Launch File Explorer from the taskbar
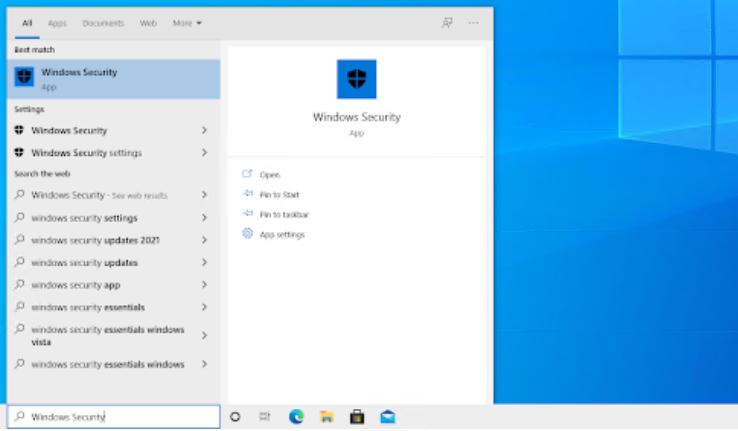The image size is (738, 431). pos(326,417)
